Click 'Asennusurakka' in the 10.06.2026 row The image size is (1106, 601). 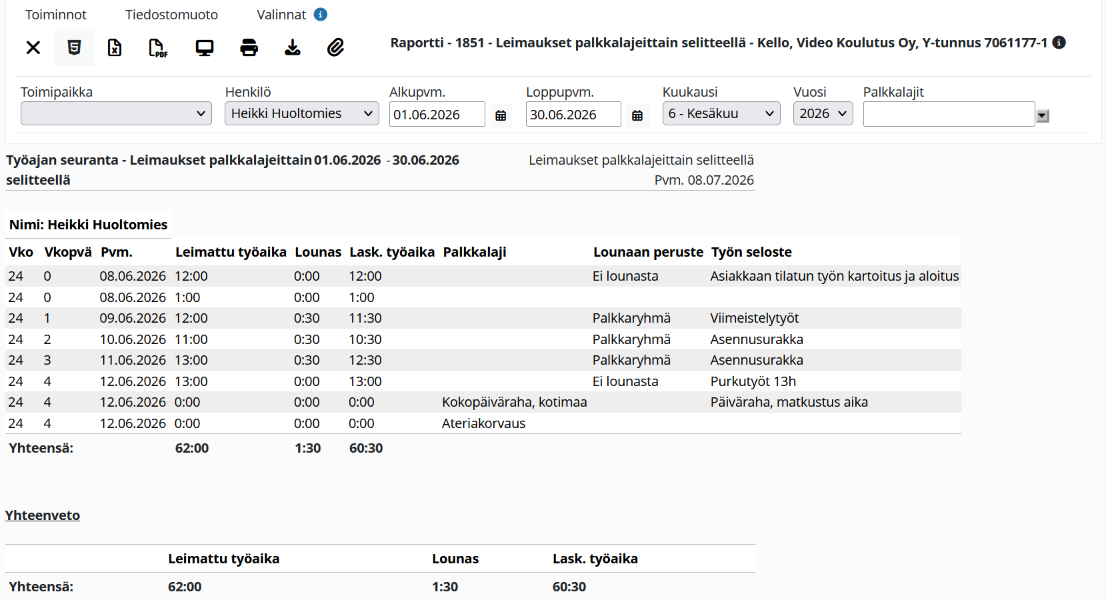click(x=756, y=339)
